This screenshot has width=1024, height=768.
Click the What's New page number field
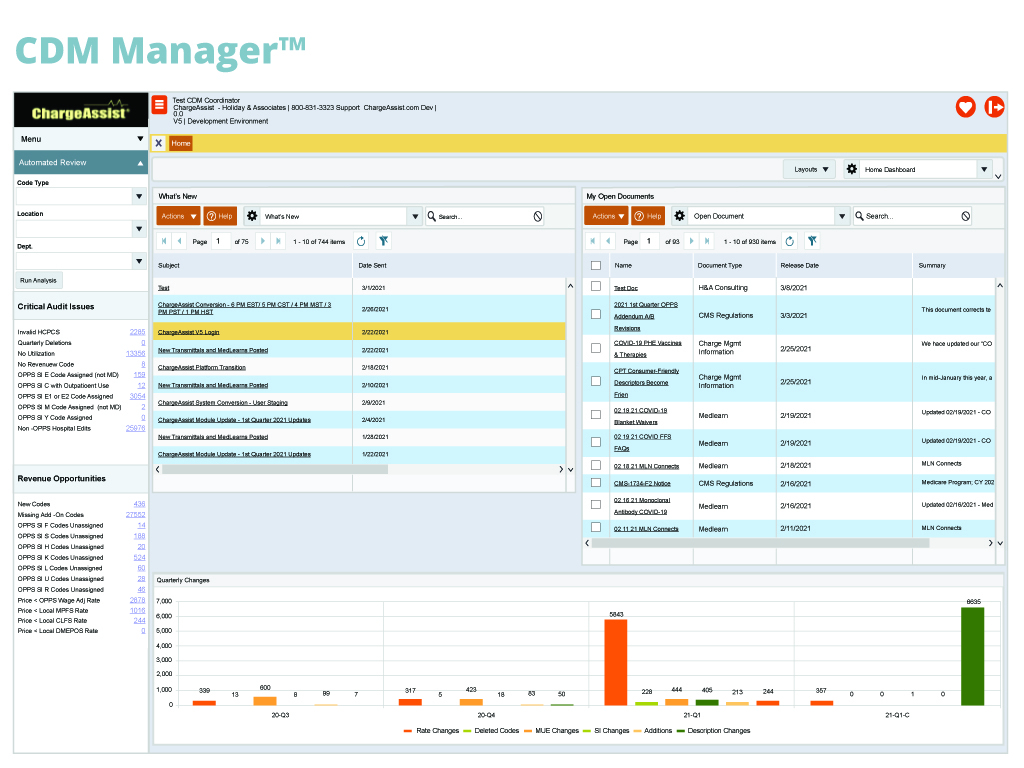(x=221, y=241)
